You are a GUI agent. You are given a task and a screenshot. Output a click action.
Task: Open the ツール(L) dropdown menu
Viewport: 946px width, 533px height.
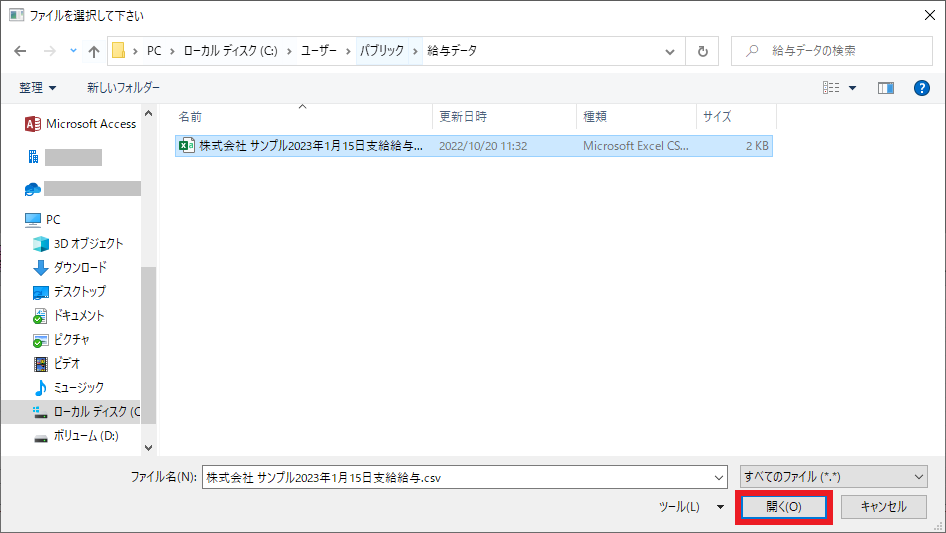(691, 507)
